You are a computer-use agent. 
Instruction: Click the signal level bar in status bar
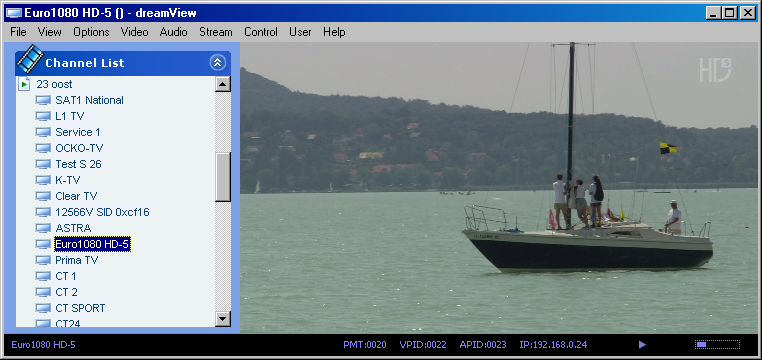click(717, 344)
